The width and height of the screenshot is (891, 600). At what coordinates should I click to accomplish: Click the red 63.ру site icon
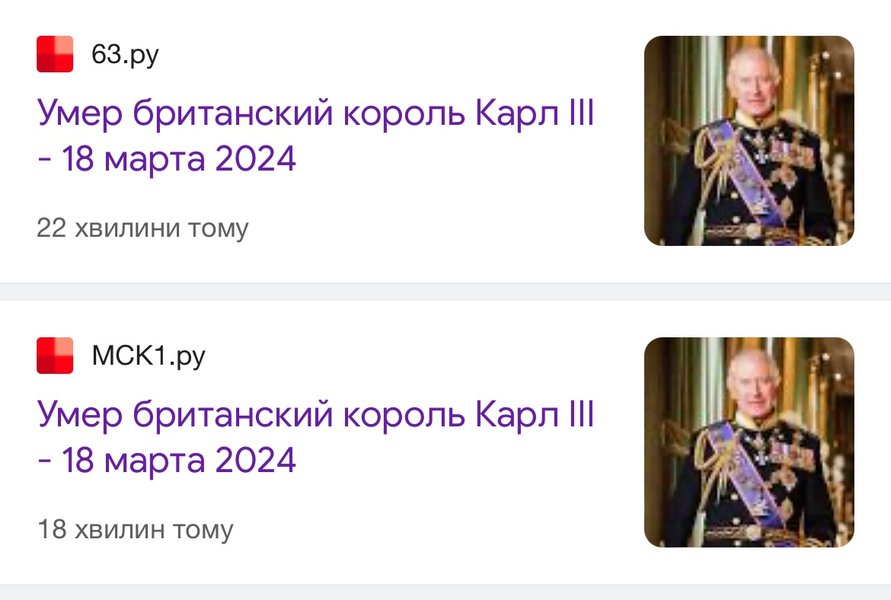55,54
